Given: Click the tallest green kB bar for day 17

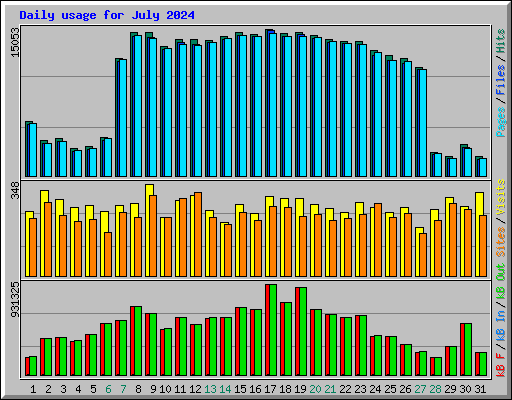Looking at the screenshot, I should pos(273,330).
